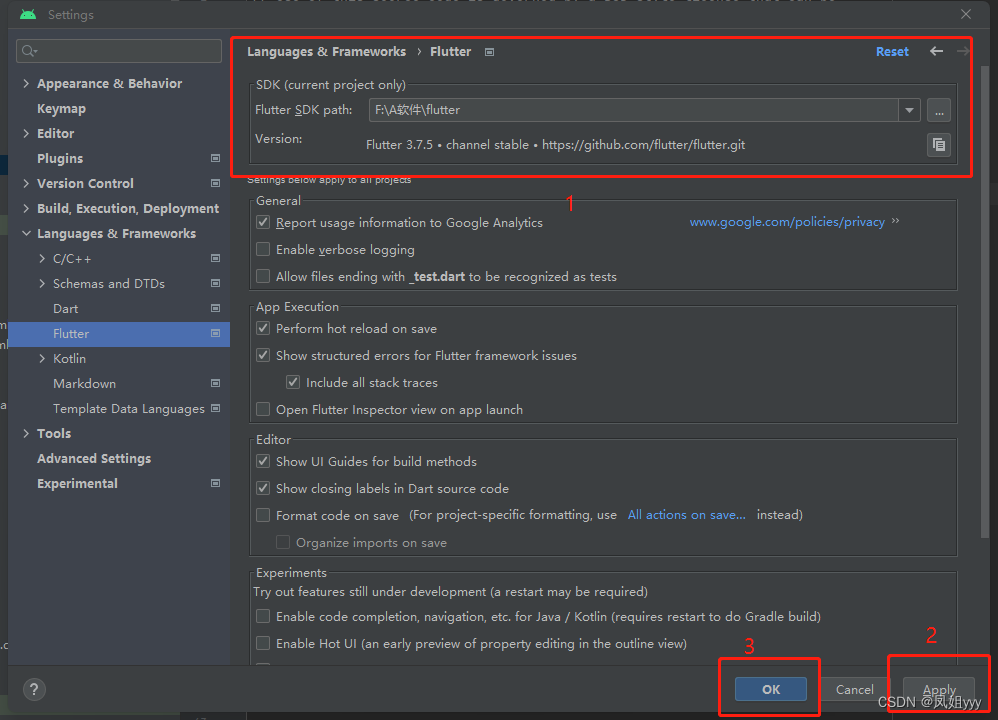
Task: Click the Apply button
Action: coord(939,689)
